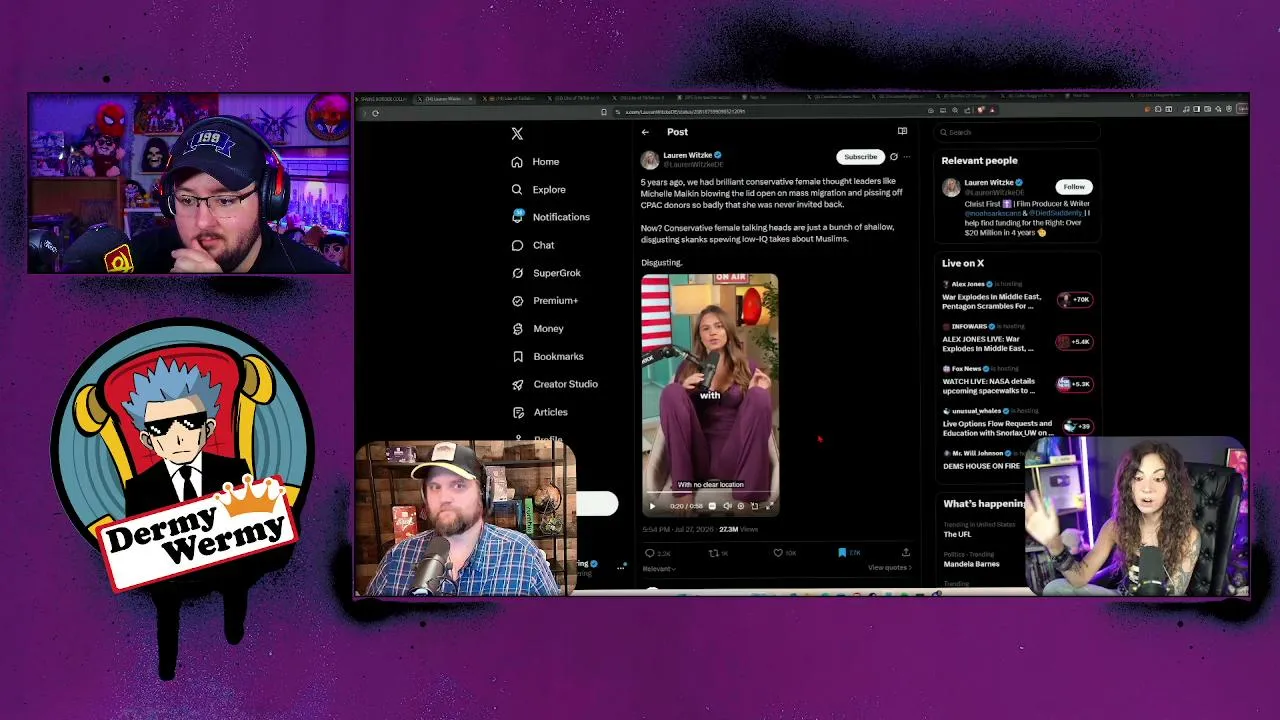Click the Bookmarks icon in sidebar

[517, 356]
